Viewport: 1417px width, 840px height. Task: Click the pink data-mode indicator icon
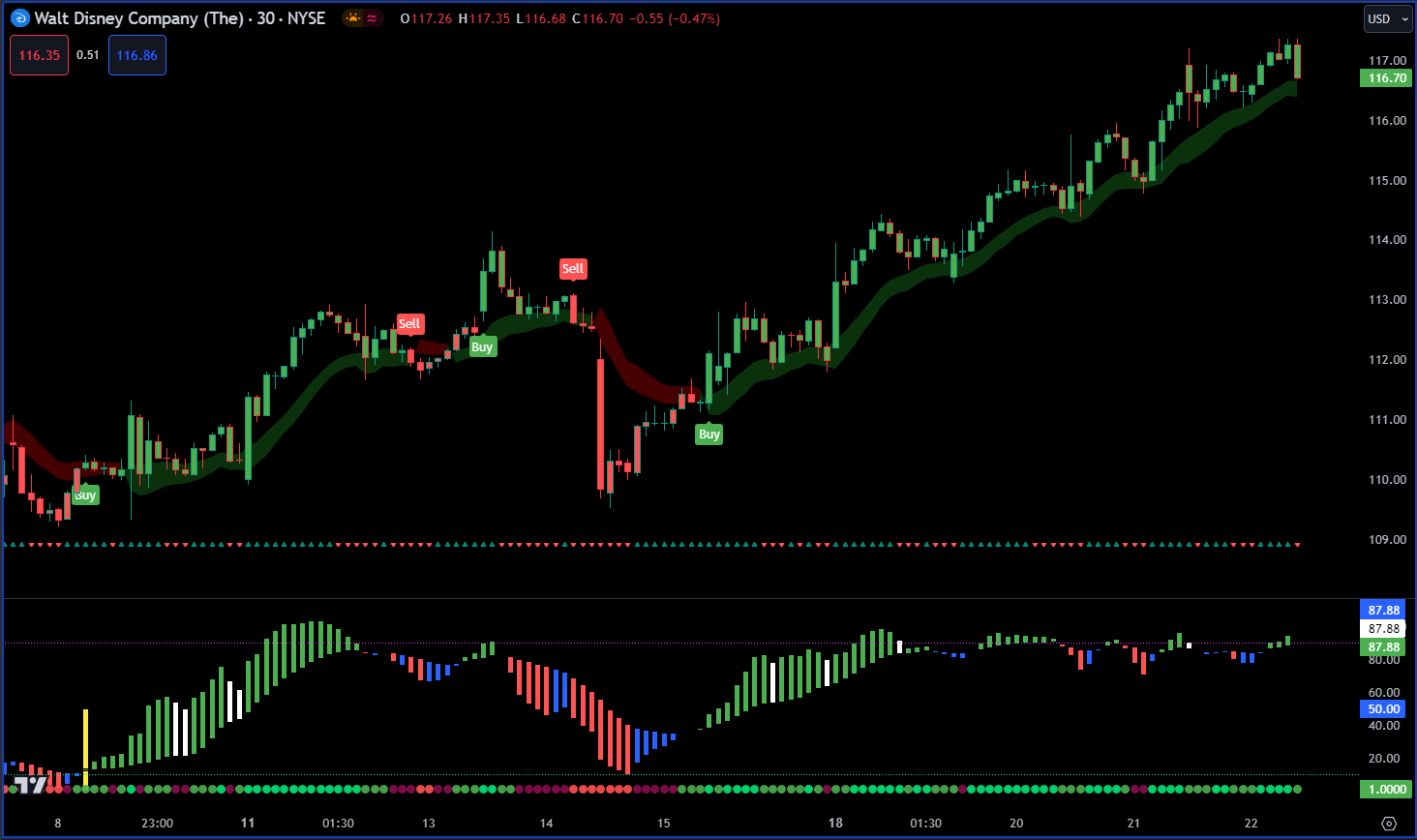click(373, 18)
